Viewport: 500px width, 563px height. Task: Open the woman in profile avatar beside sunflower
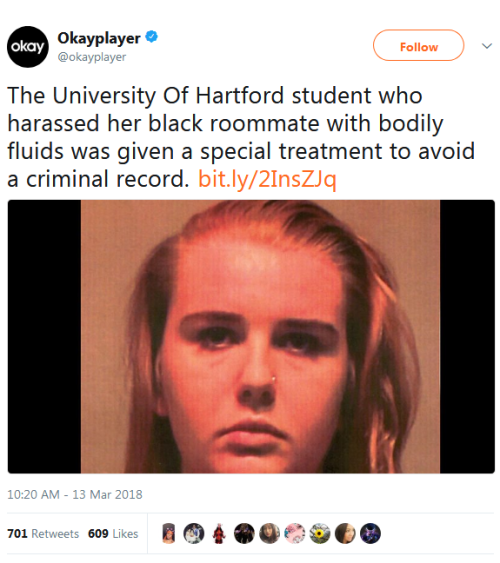345,533
